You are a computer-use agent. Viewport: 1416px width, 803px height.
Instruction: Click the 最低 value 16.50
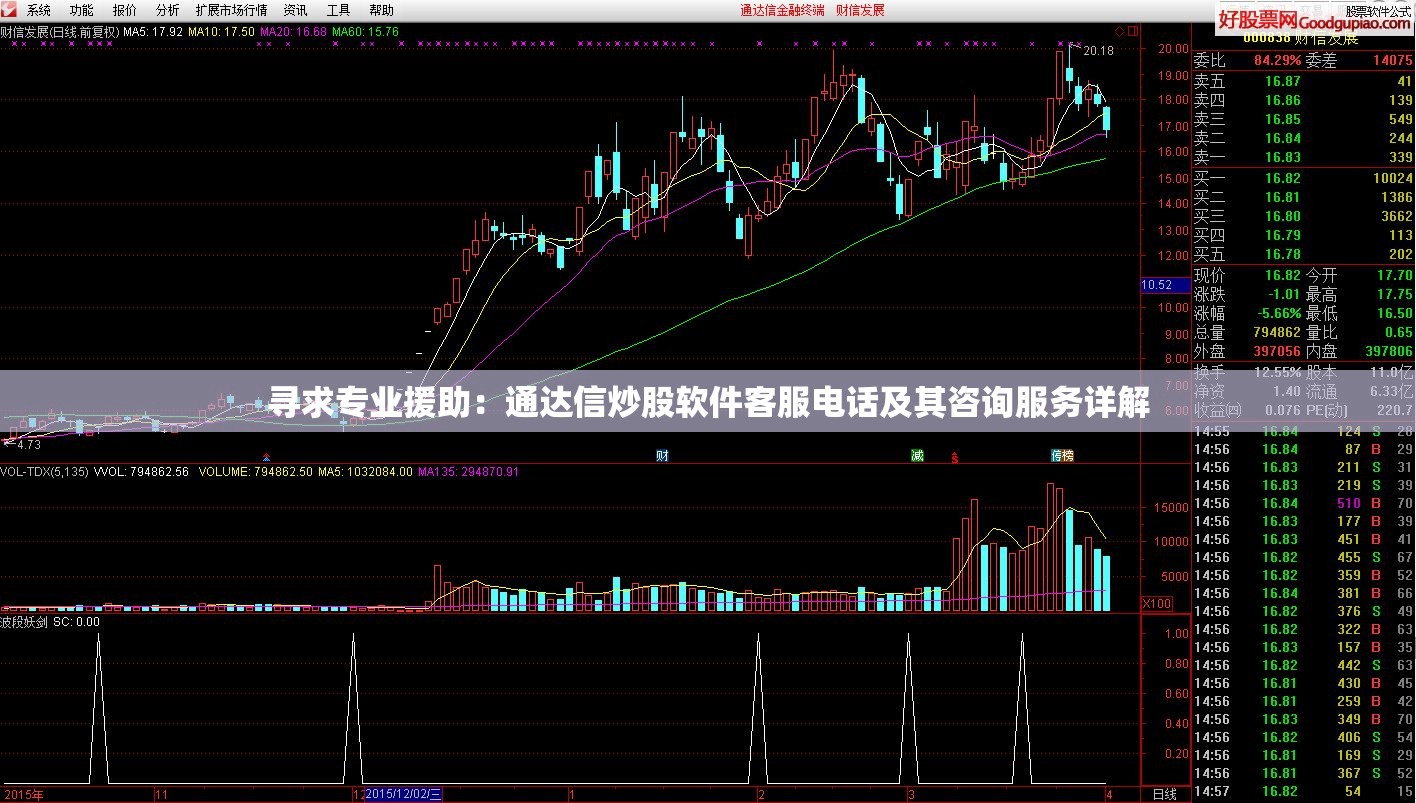coord(1394,313)
